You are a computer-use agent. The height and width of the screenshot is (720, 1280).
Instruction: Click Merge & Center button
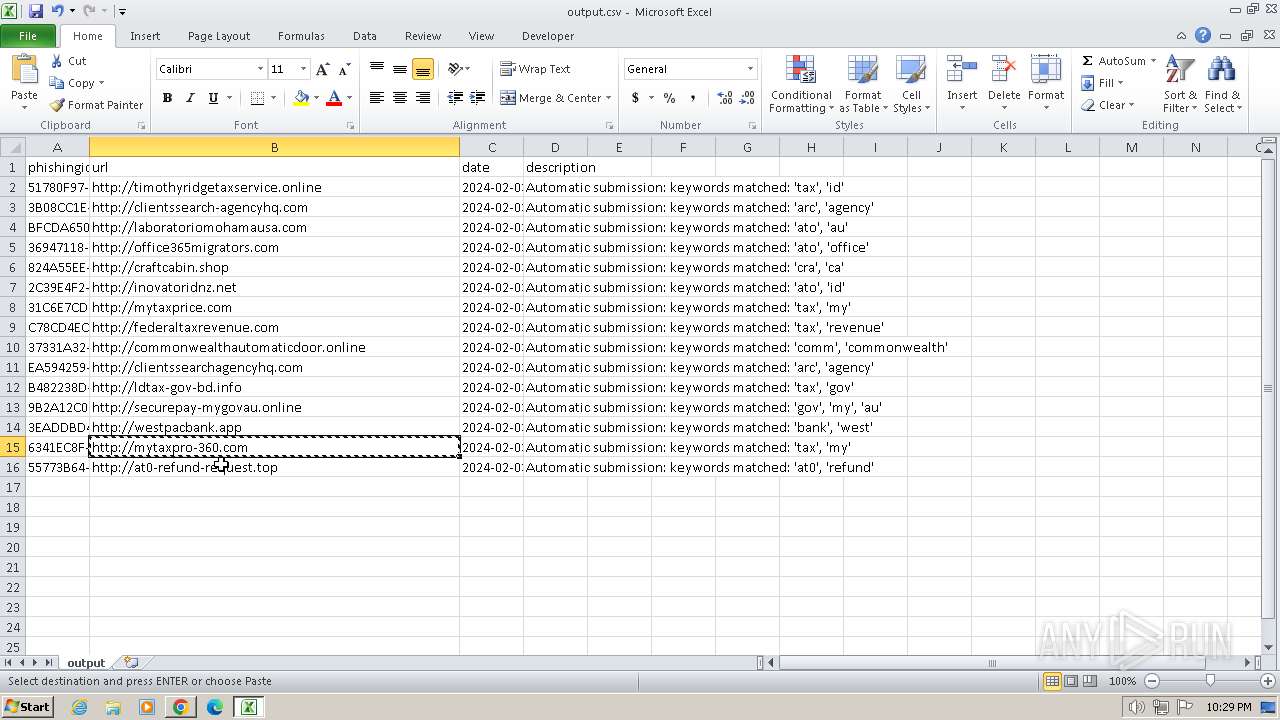[551, 98]
